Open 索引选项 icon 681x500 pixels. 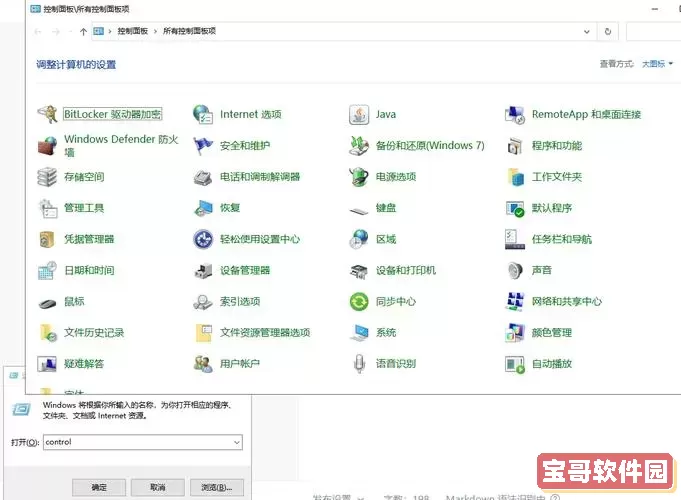pyautogui.click(x=203, y=302)
